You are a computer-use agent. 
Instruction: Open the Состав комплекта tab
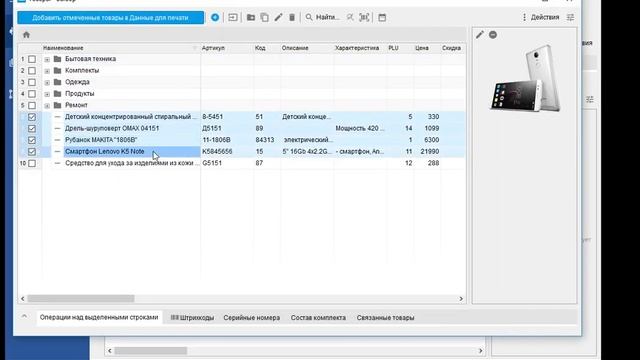coord(318,318)
